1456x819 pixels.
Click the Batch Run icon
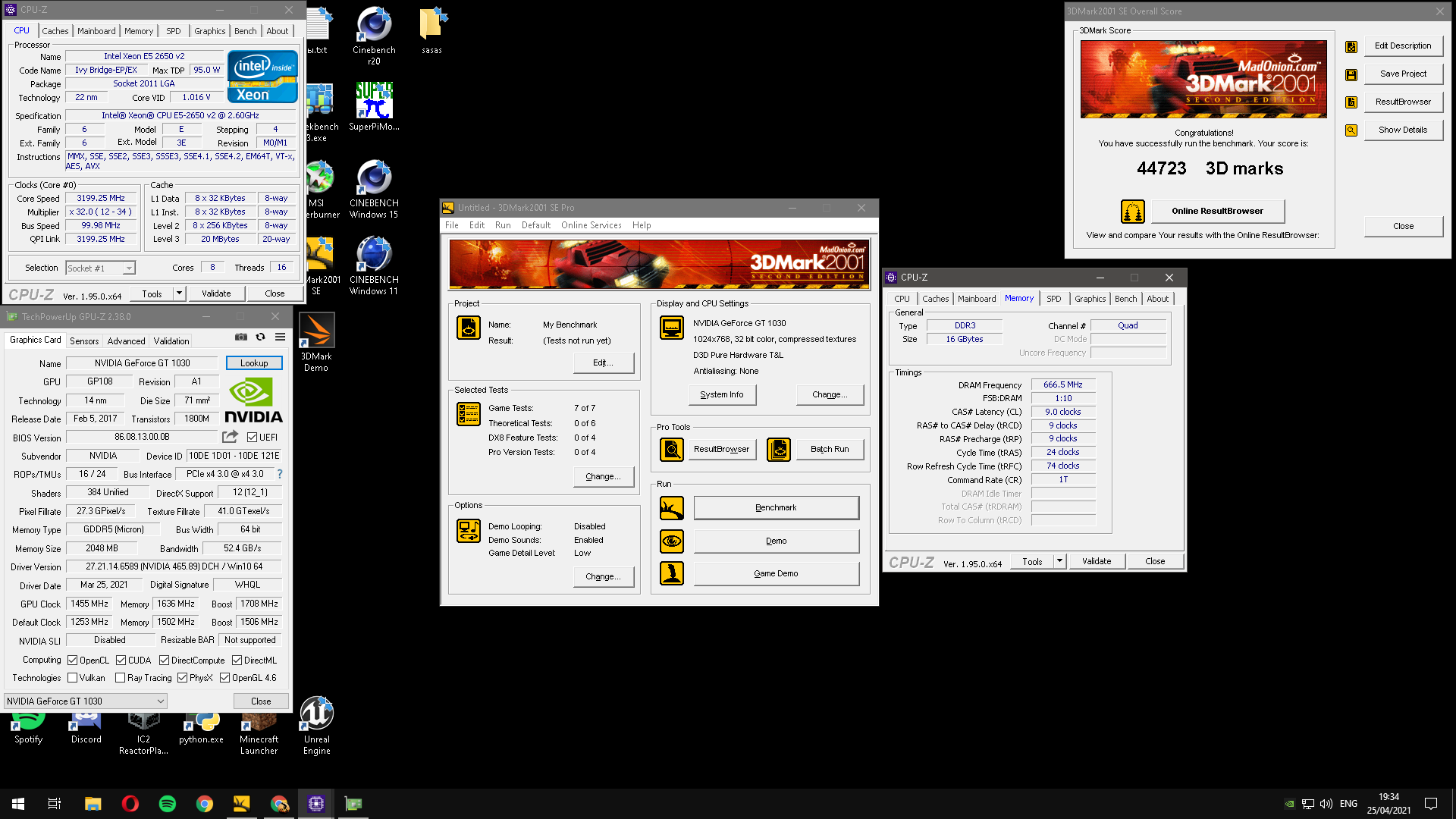[x=779, y=450]
